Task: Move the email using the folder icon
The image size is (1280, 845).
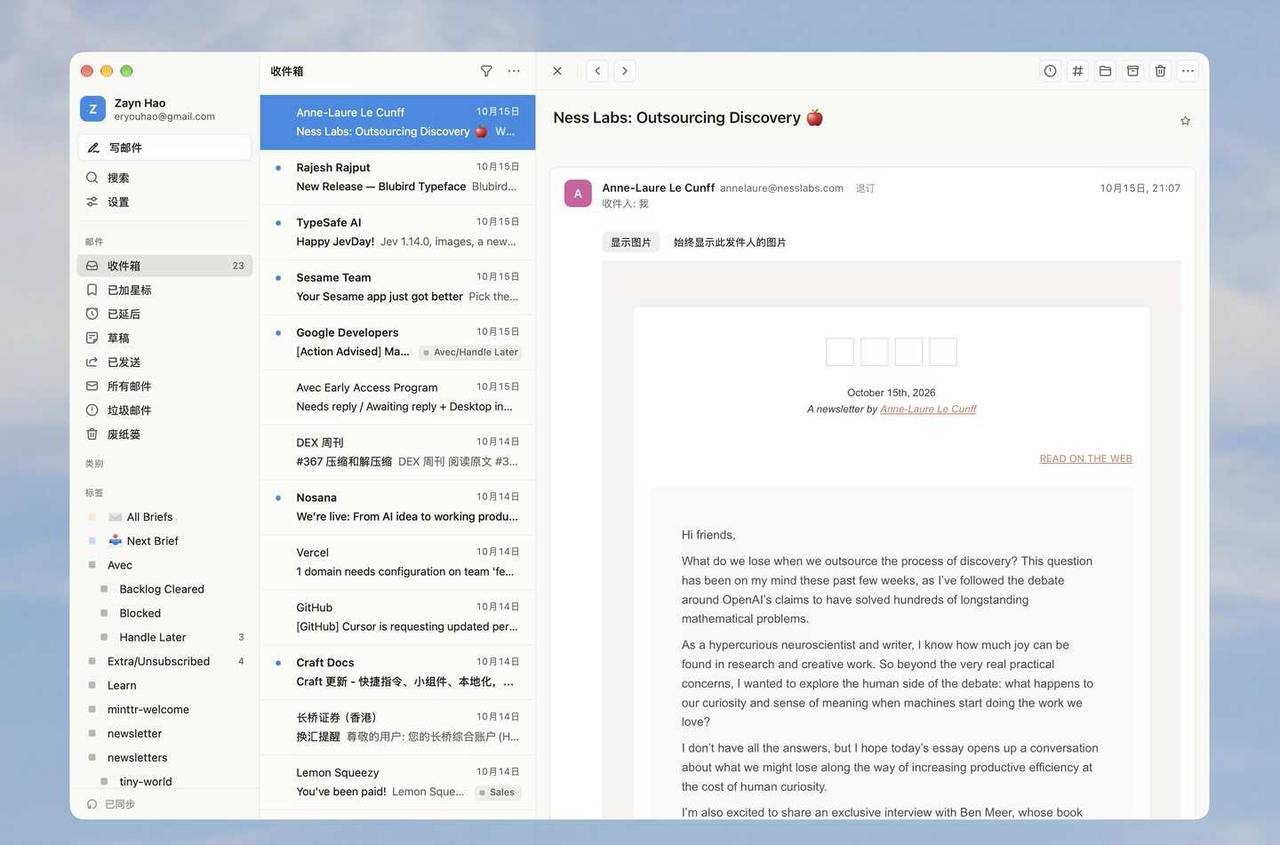Action: [1105, 71]
